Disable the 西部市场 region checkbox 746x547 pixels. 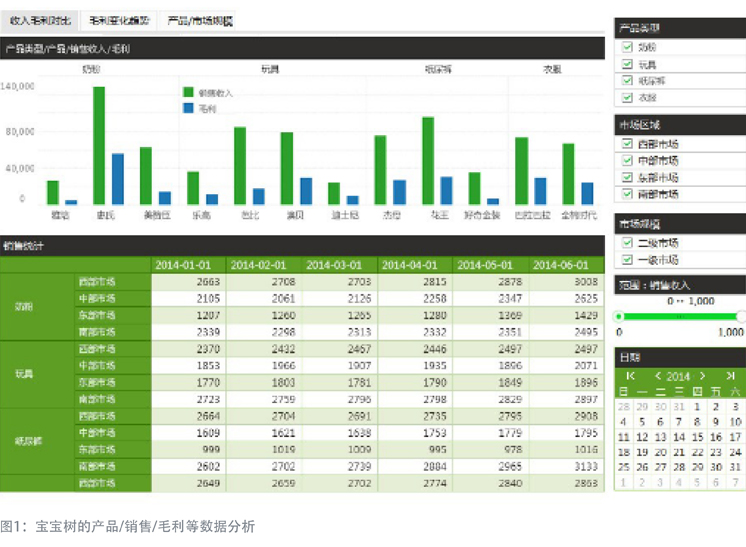[x=627, y=144]
